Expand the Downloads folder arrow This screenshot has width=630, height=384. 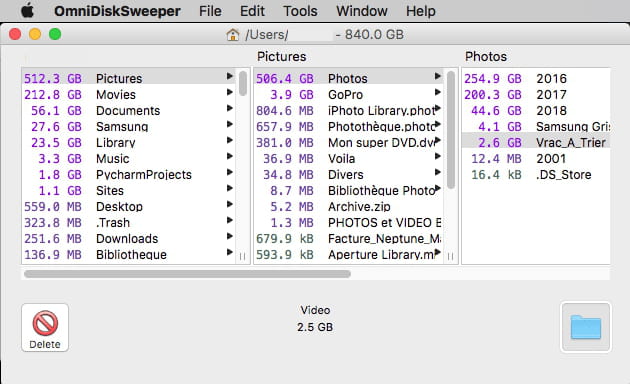click(x=229, y=236)
